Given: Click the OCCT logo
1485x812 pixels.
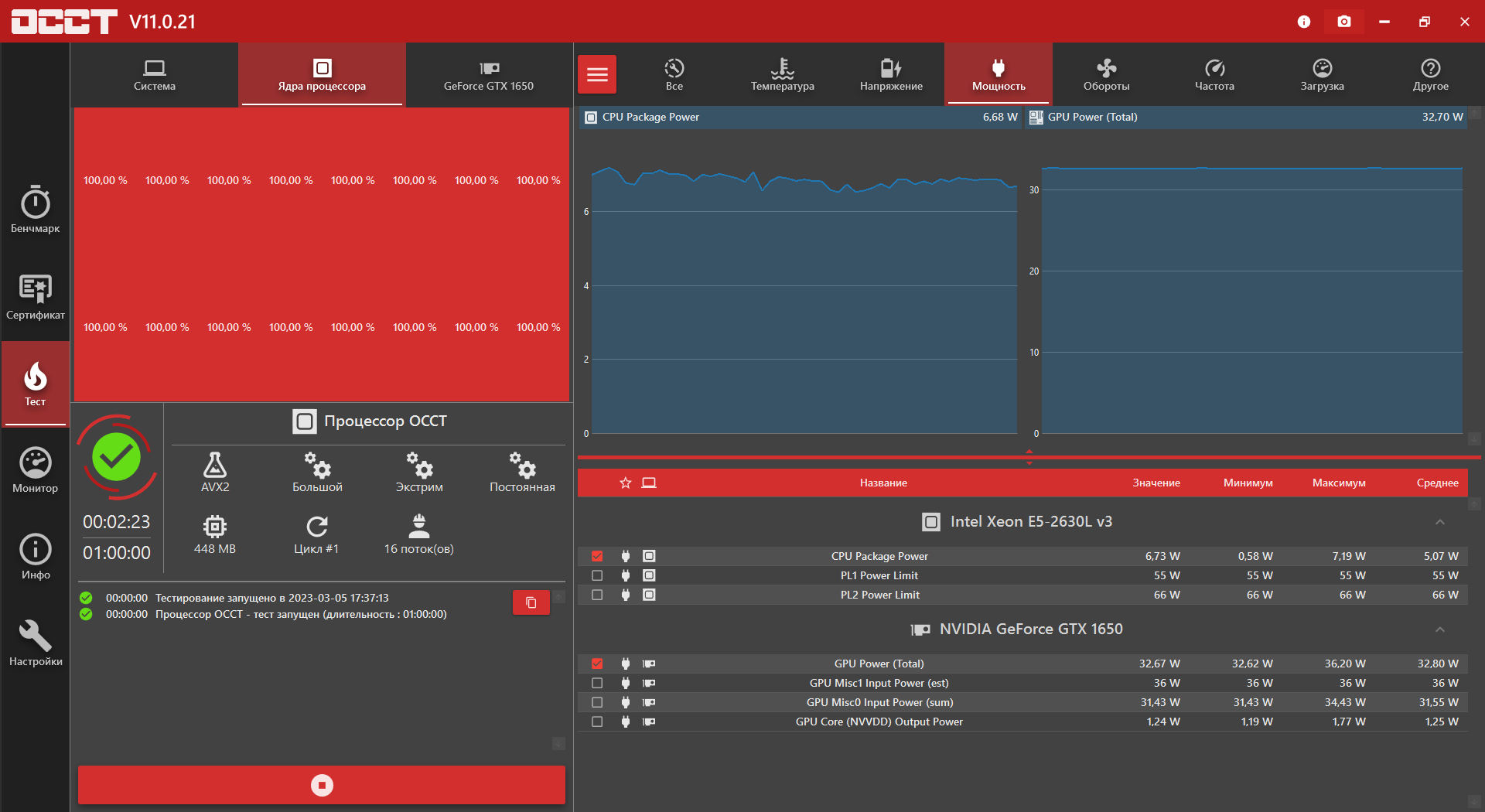Looking at the screenshot, I should coord(64,22).
